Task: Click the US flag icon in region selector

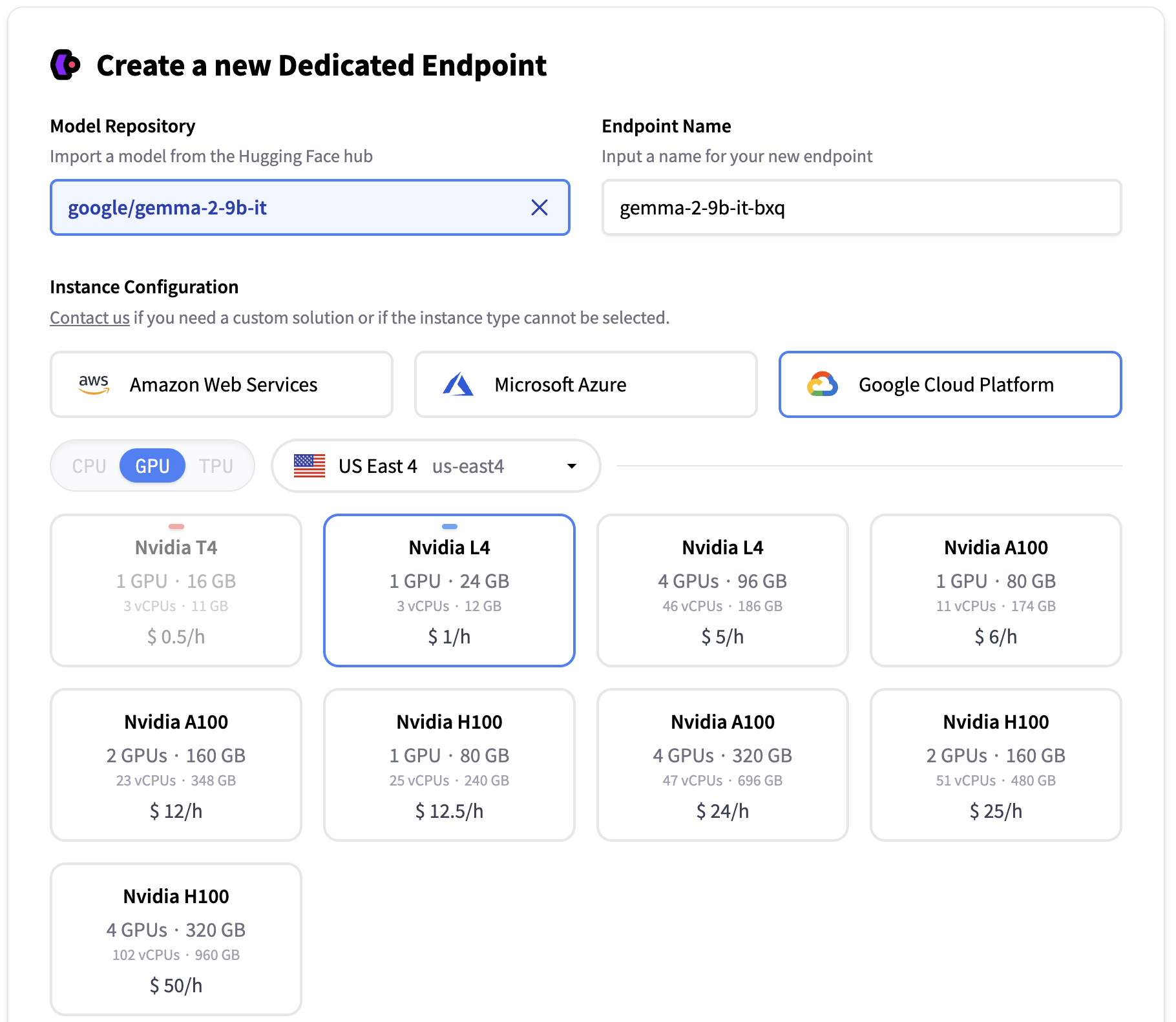Action: pos(310,466)
